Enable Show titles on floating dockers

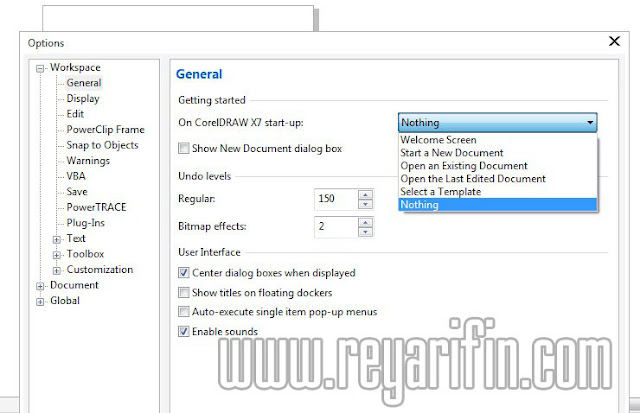184,292
